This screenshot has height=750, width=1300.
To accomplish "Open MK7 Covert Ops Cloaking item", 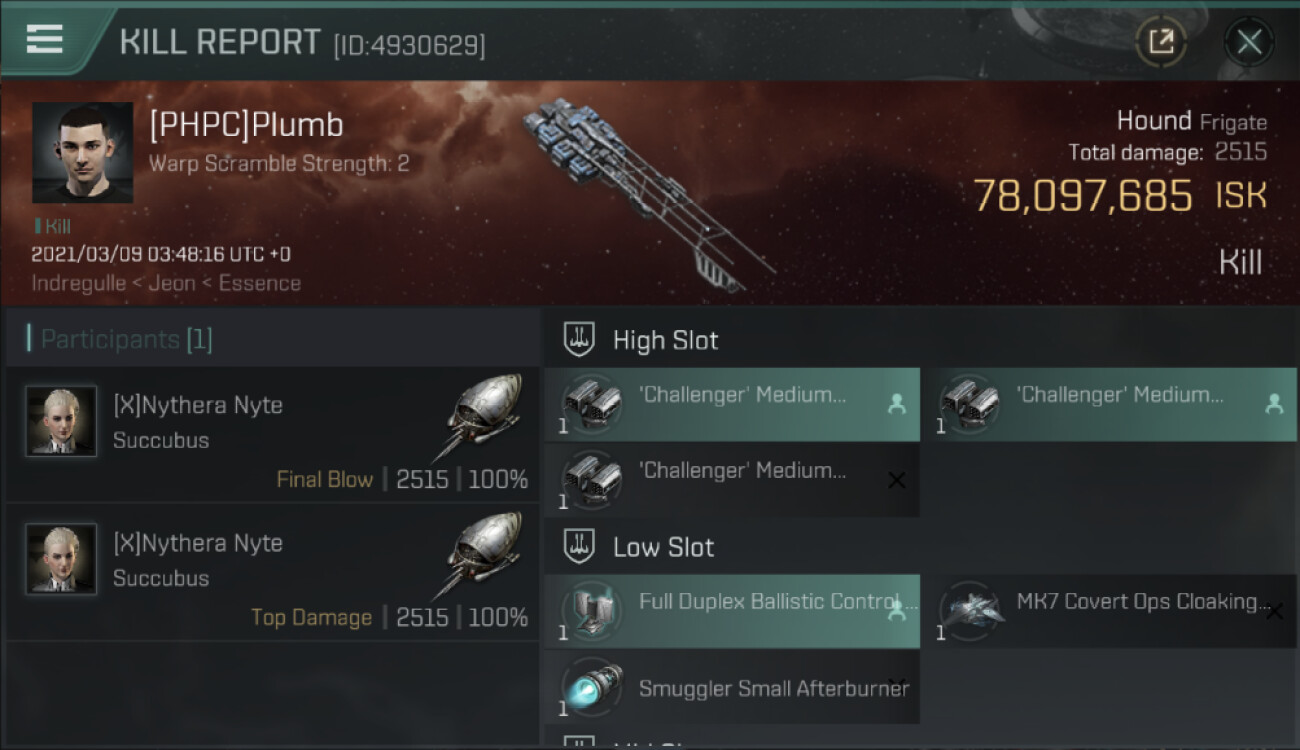I will (x=1109, y=611).
